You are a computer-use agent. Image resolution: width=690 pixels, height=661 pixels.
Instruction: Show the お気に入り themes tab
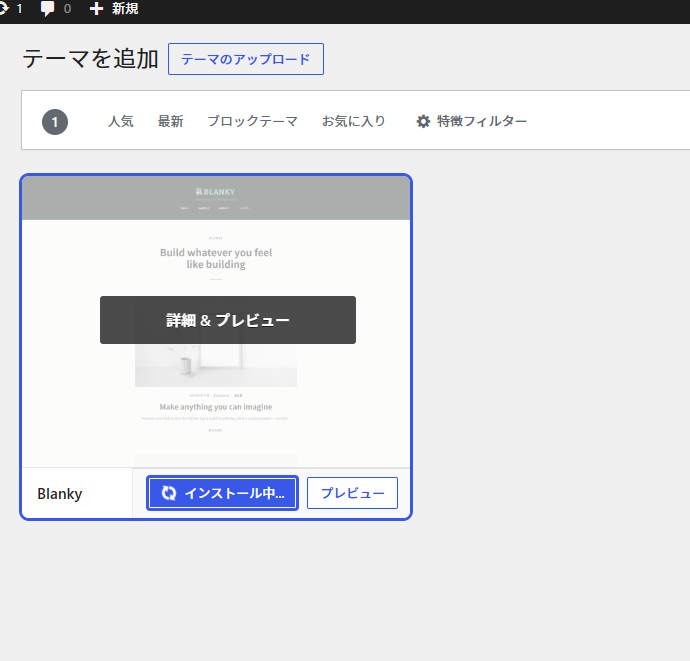pos(353,121)
